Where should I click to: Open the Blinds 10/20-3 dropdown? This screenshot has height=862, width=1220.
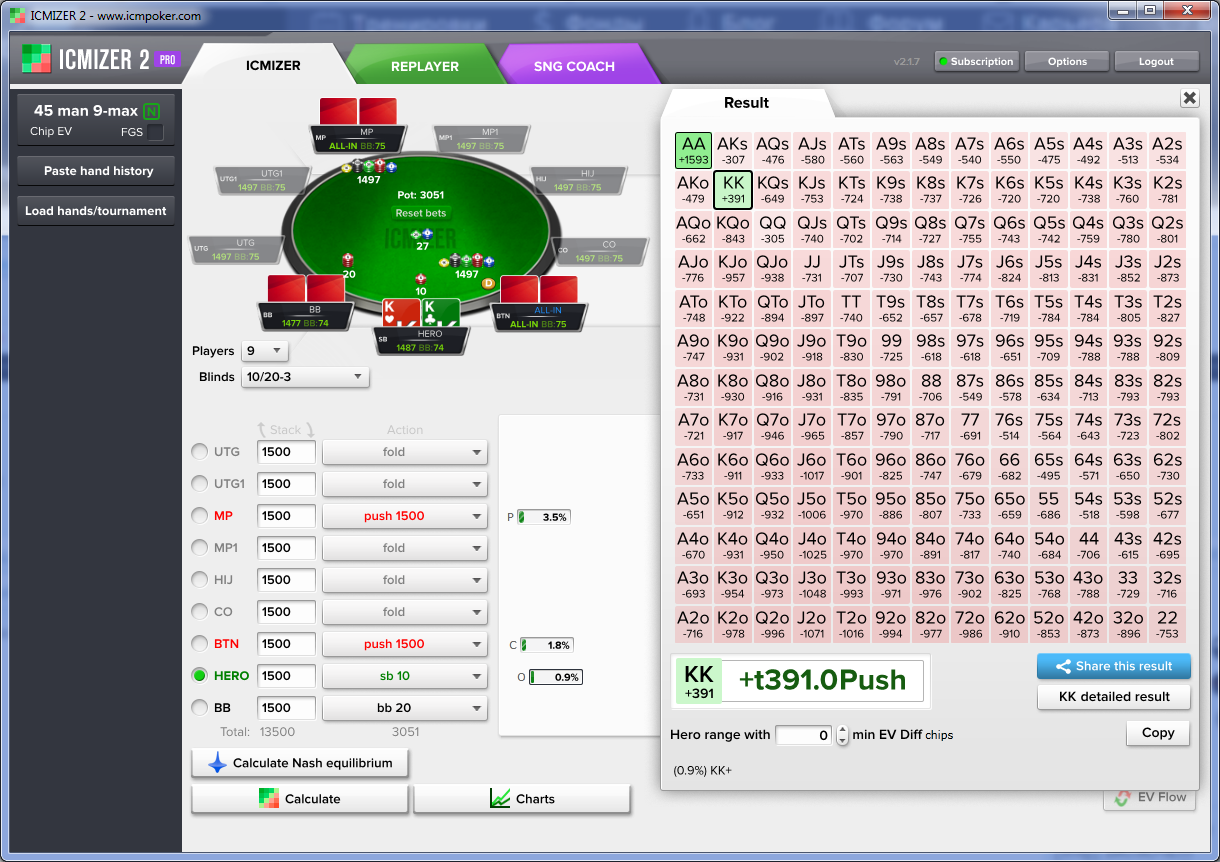[305, 377]
